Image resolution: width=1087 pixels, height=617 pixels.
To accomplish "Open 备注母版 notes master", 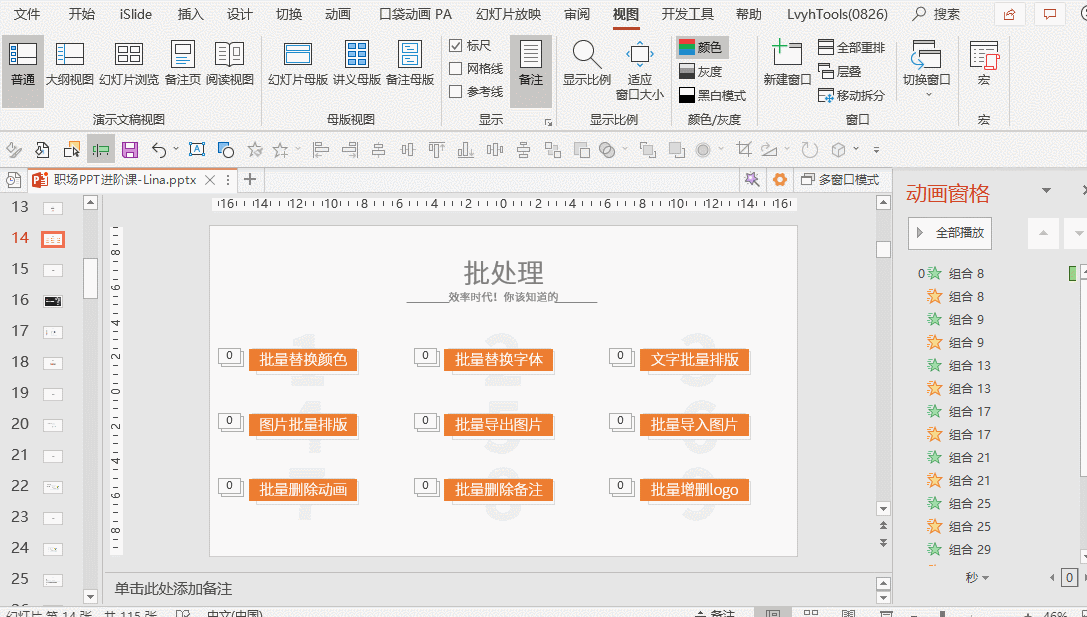I will 410,64.
